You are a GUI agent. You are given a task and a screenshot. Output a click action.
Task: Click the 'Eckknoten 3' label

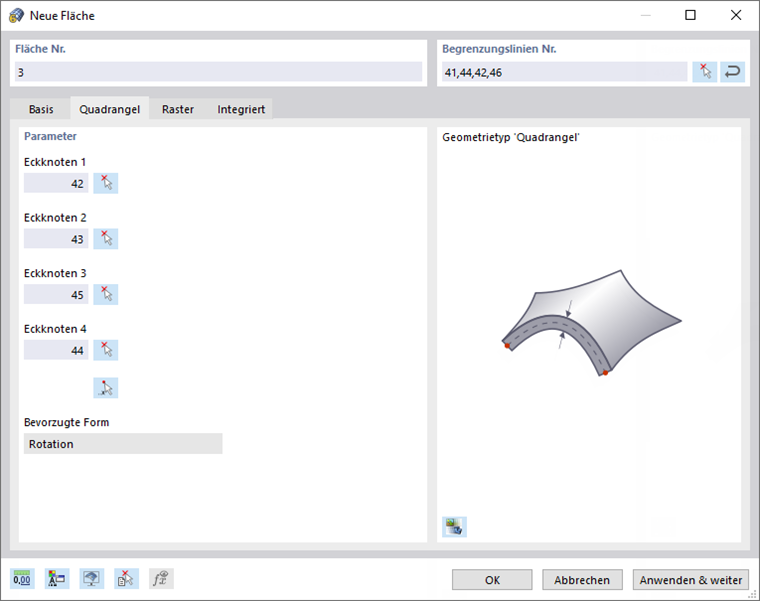click(55, 273)
